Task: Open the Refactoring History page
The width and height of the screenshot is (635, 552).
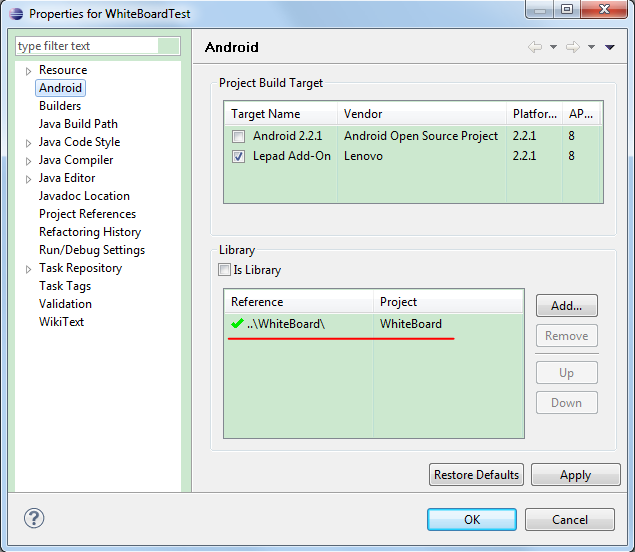Action: [x=90, y=232]
